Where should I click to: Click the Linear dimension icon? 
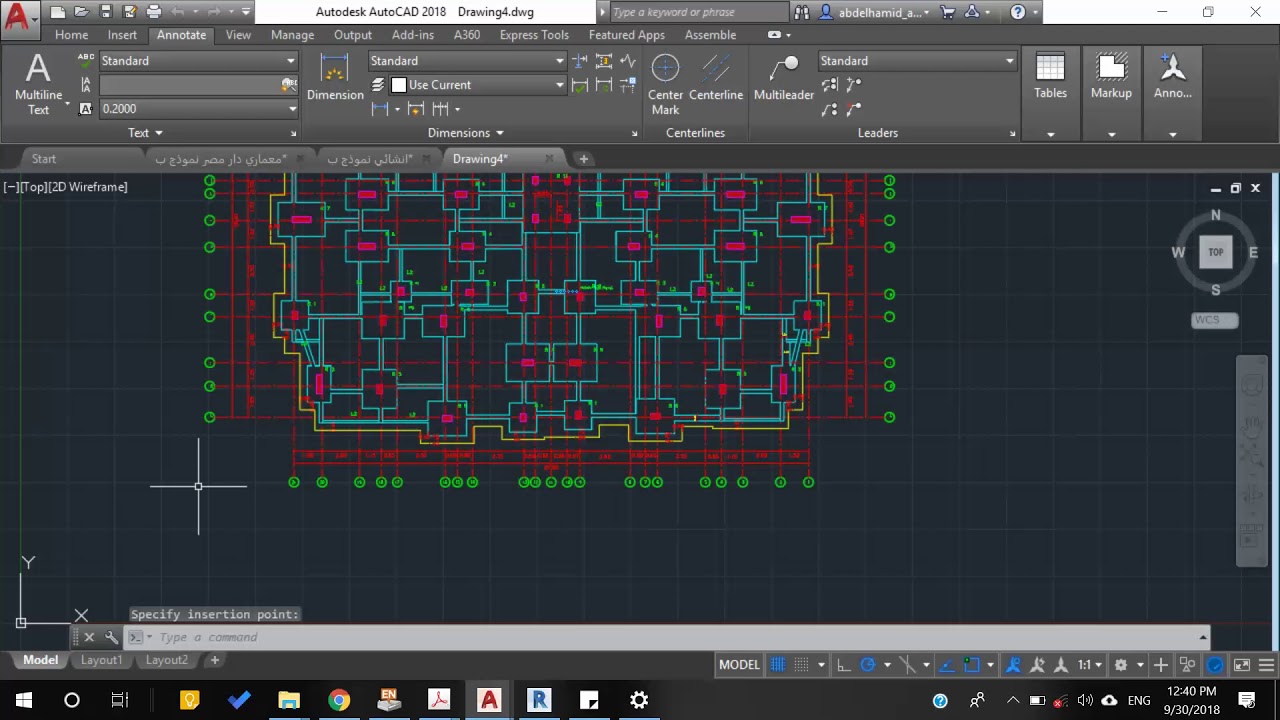(380, 109)
